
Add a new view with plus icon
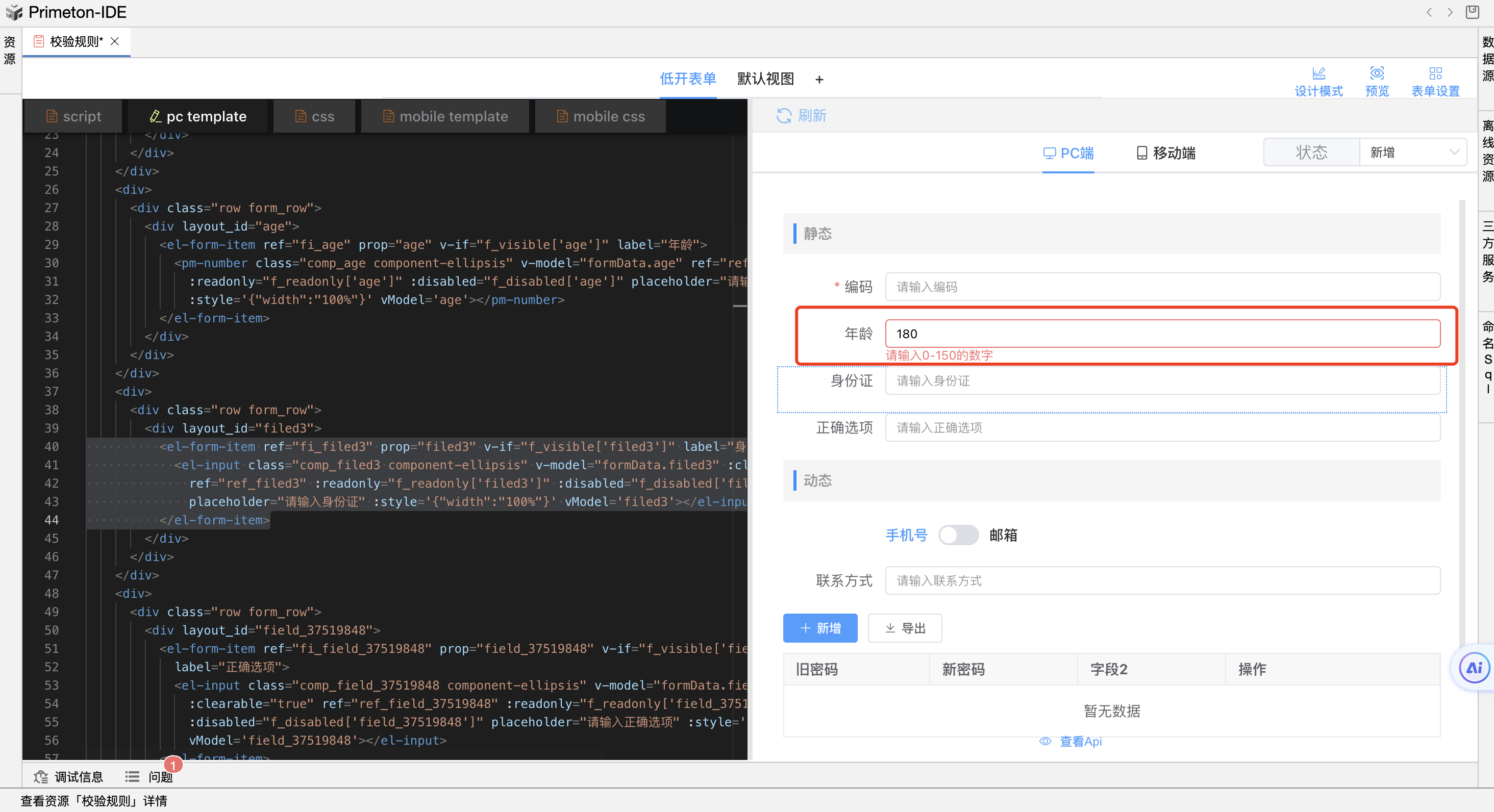tap(819, 80)
